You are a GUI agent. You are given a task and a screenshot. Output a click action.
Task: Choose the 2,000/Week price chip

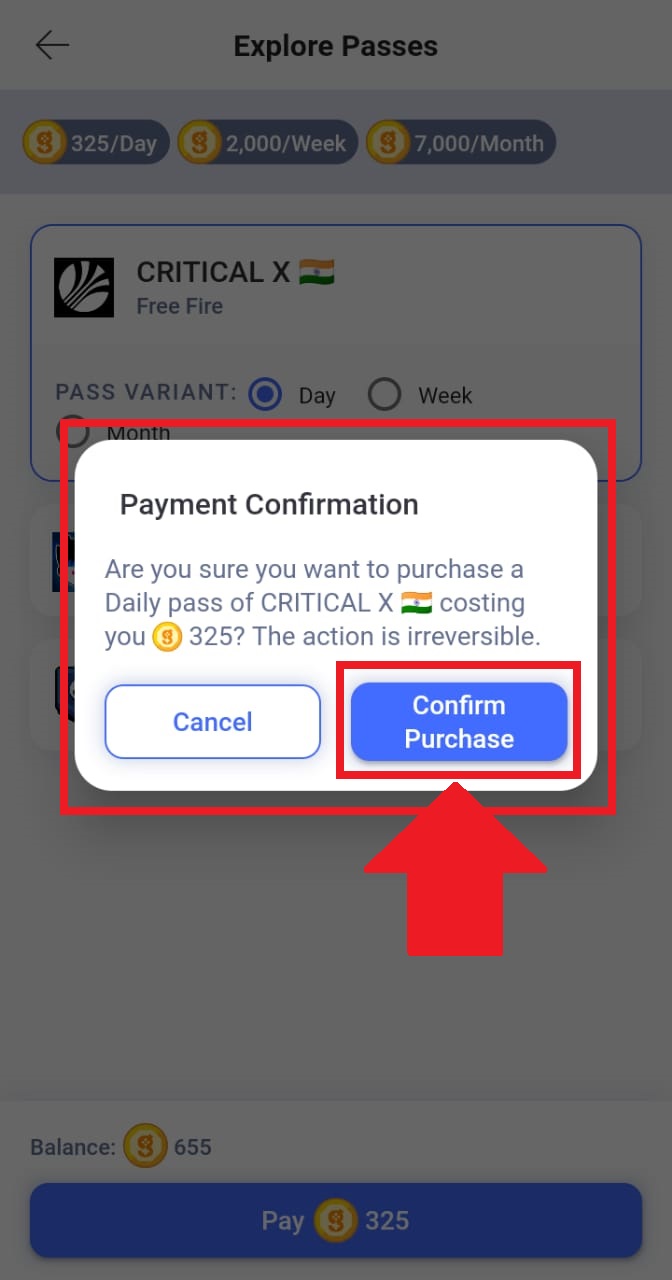268,143
